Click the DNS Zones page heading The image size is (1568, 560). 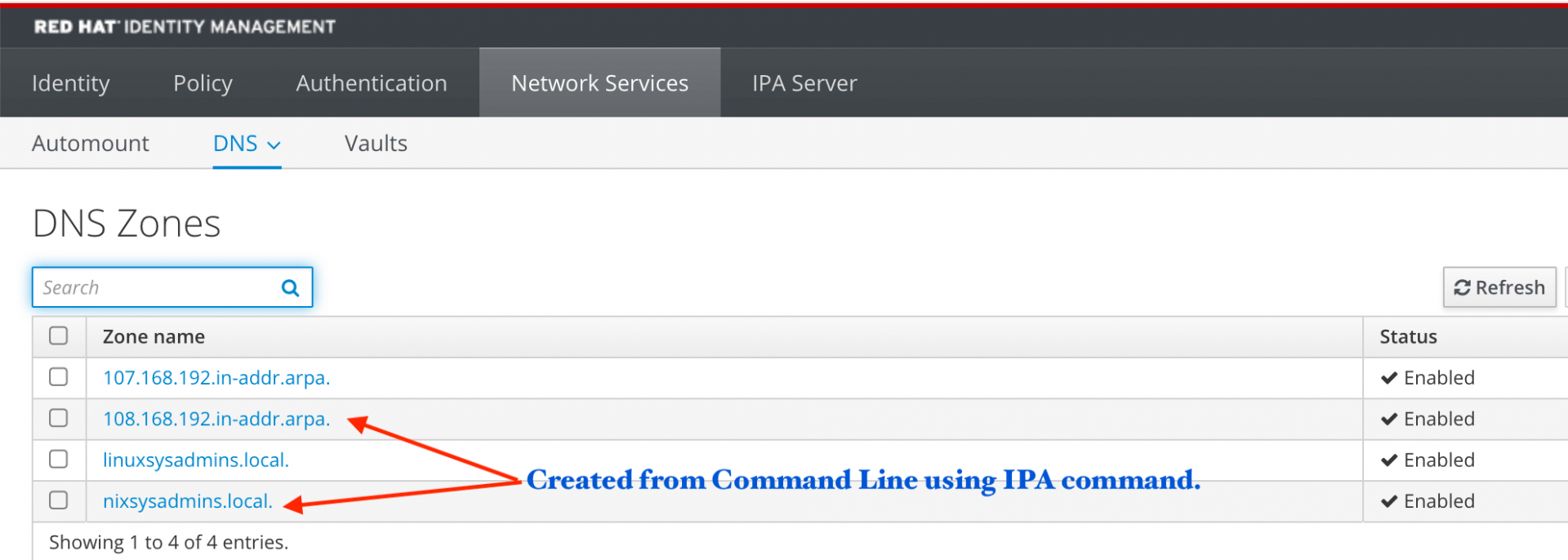point(127,223)
